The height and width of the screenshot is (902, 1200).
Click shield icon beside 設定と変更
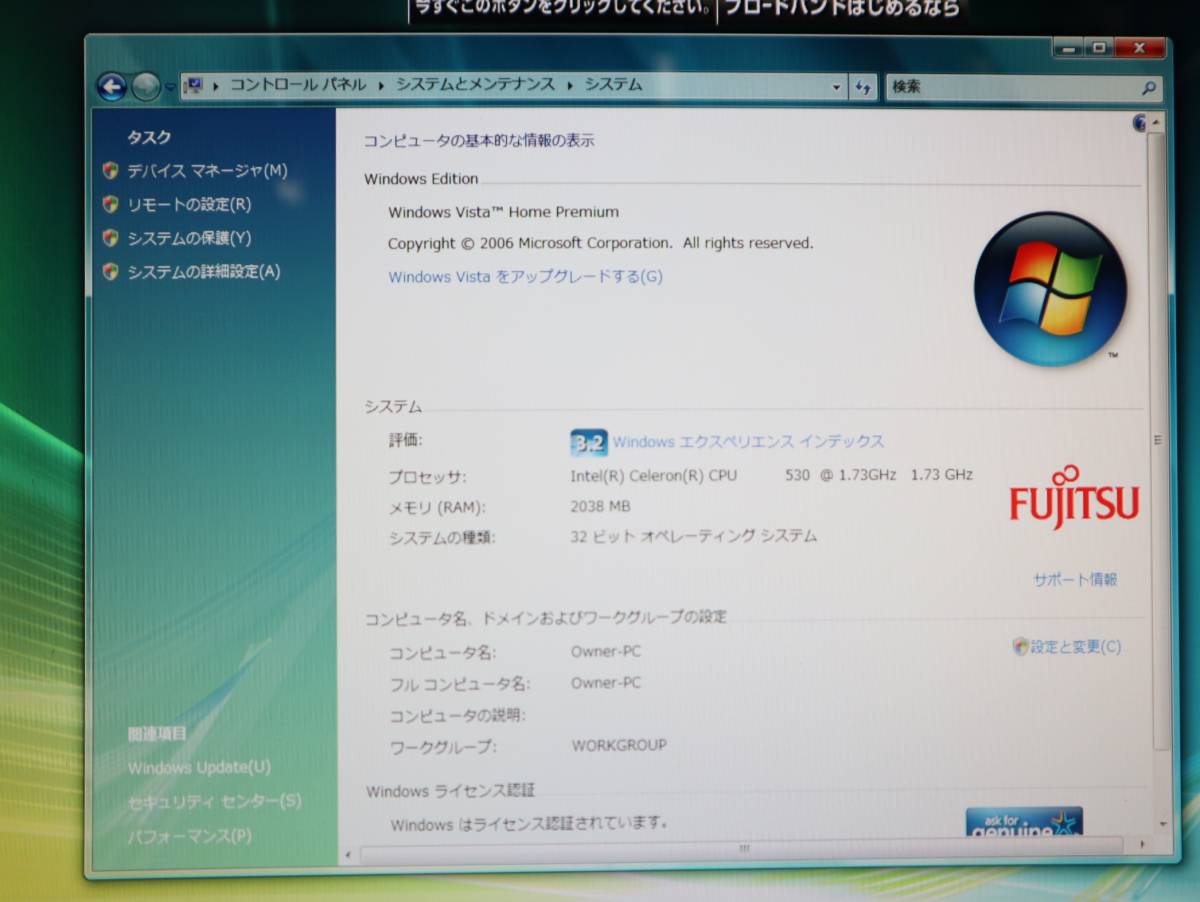pos(1020,647)
